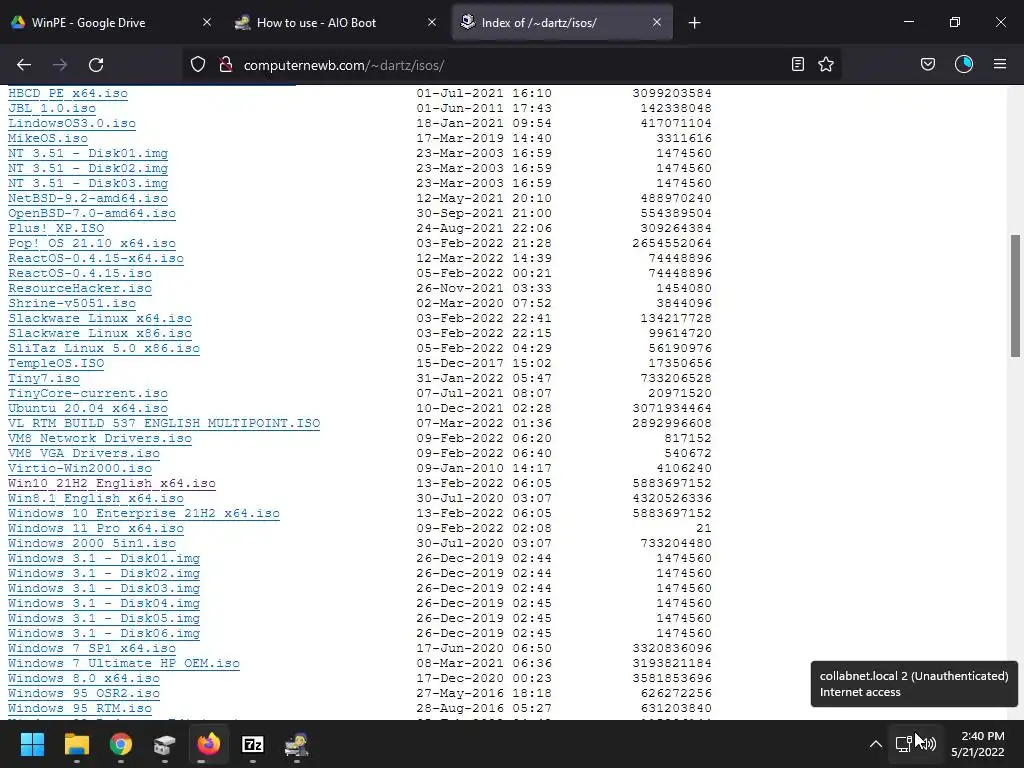
Task: Click the insecure connection padlock icon
Action: click(226, 65)
